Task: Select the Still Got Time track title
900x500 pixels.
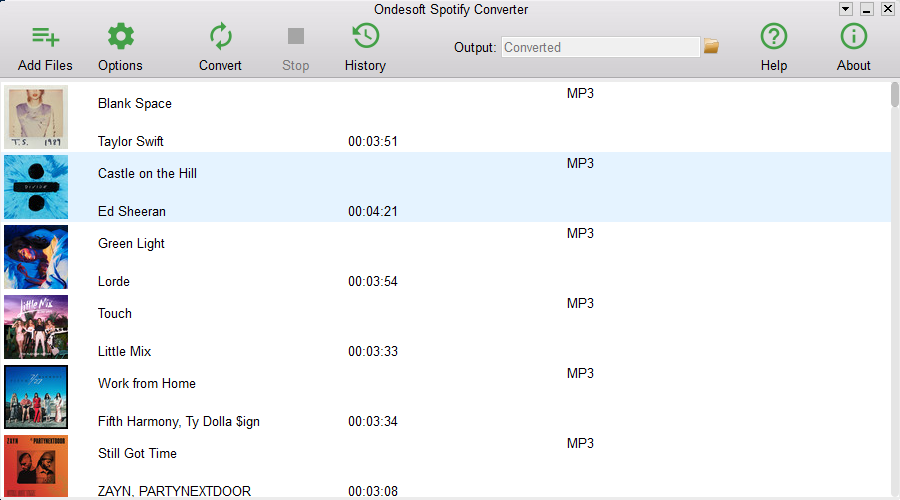Action: pos(137,453)
